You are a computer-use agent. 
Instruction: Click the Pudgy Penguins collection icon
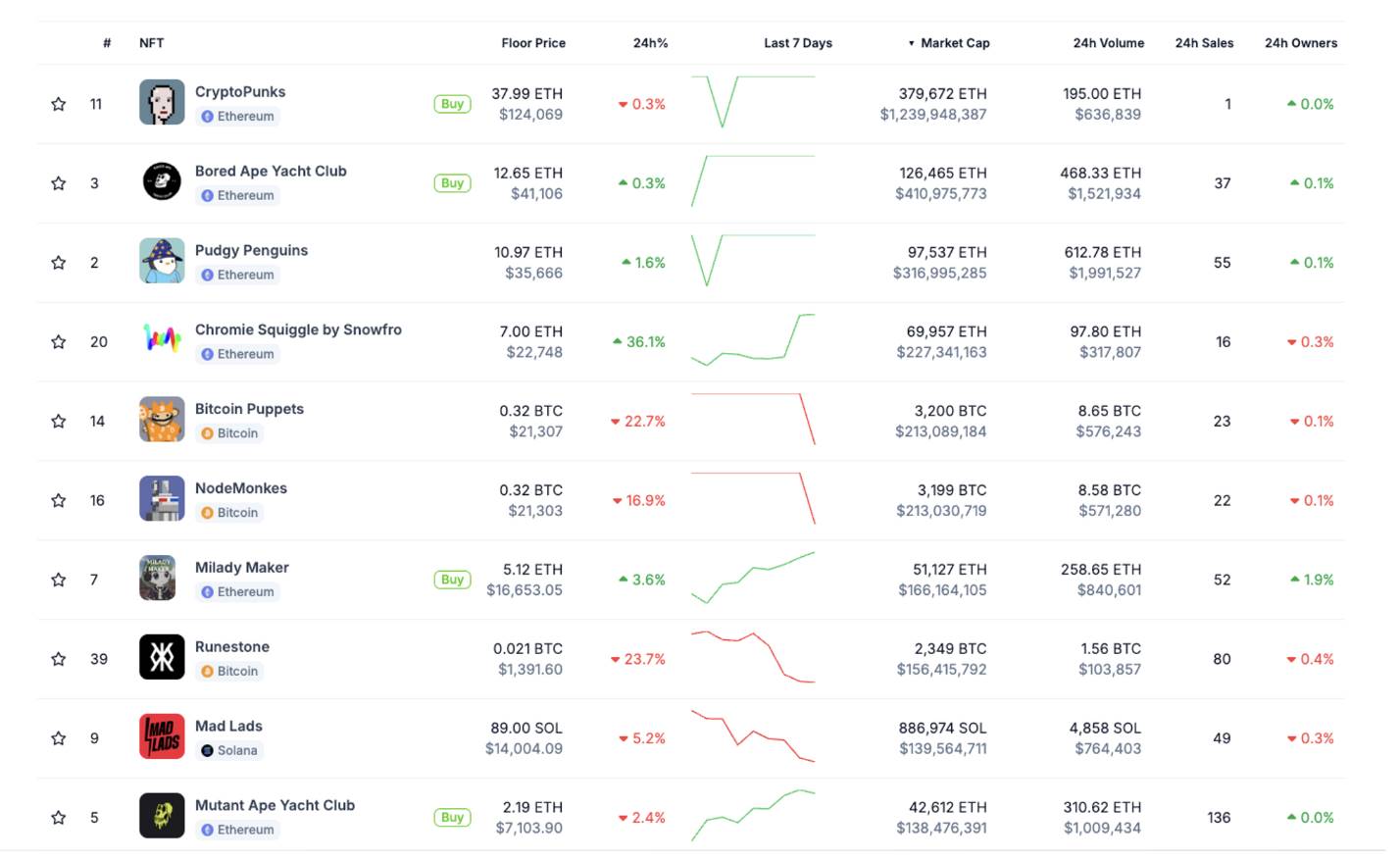click(x=162, y=262)
